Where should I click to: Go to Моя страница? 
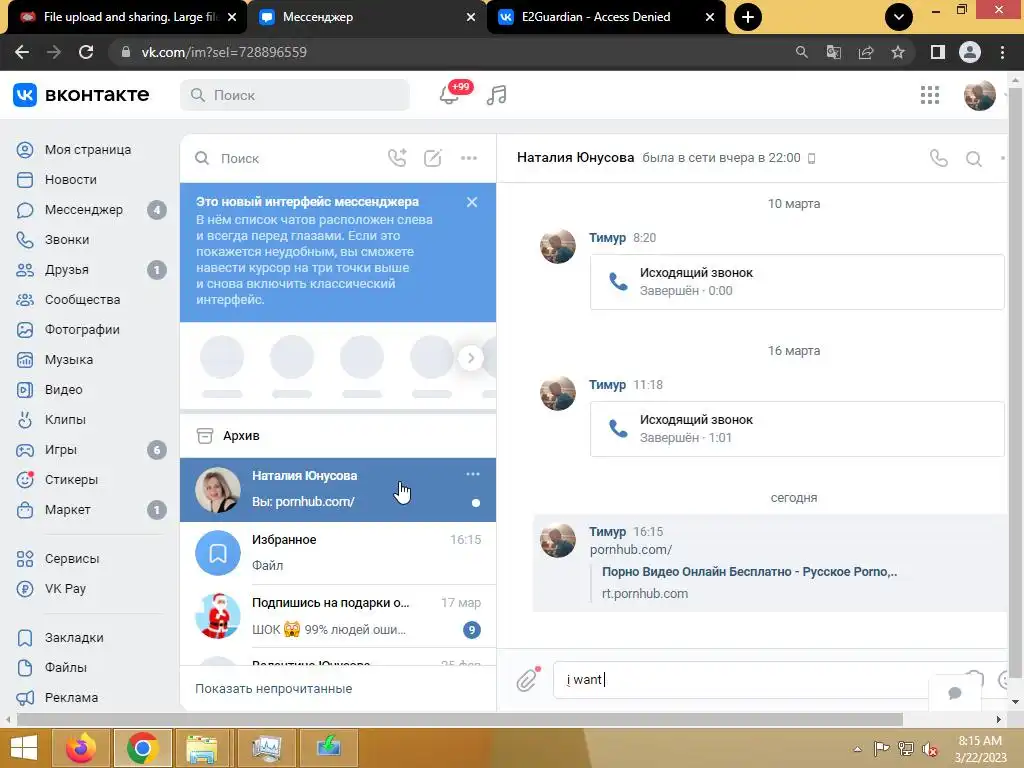pos(88,150)
